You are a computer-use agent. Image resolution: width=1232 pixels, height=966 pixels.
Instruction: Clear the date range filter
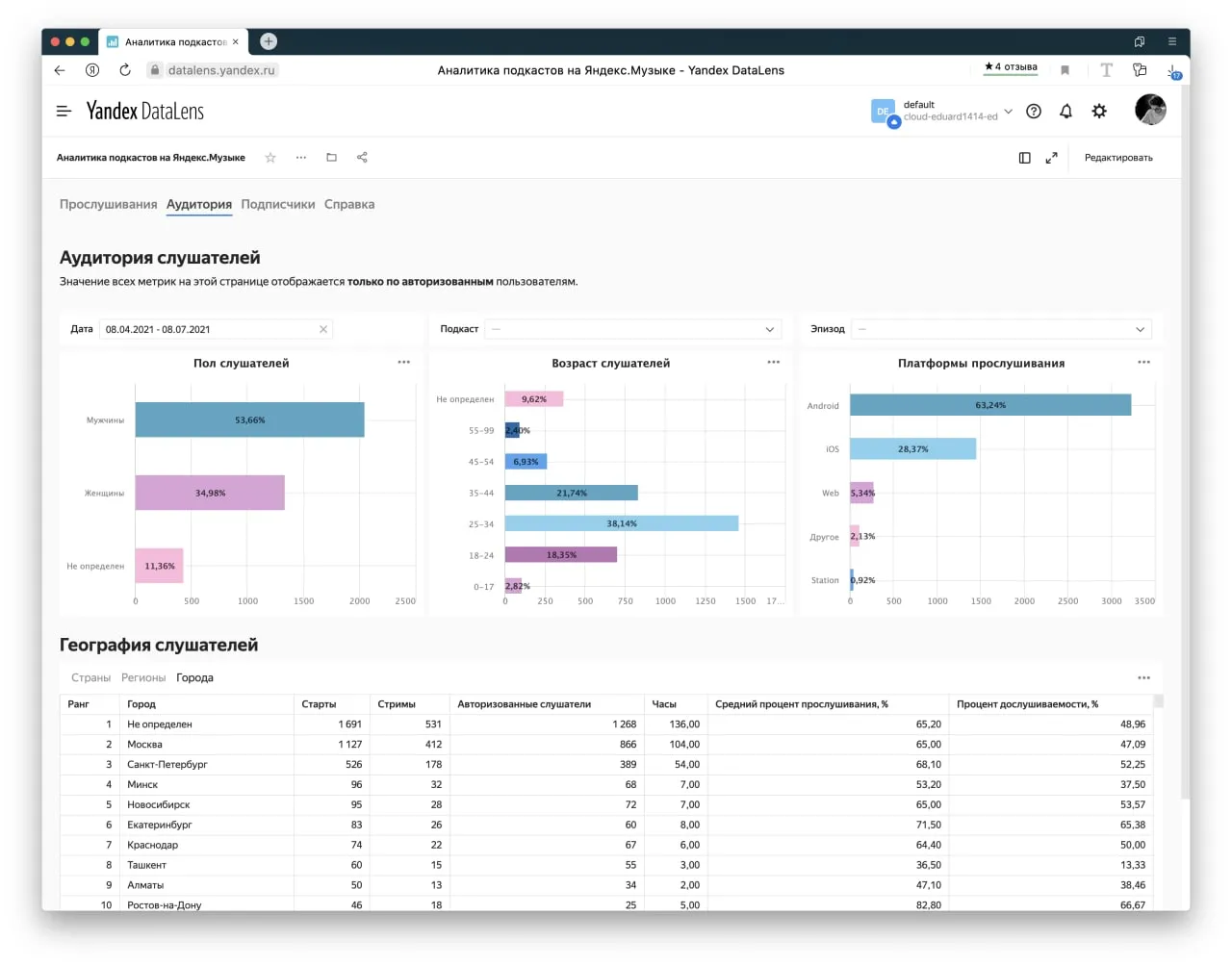(323, 329)
